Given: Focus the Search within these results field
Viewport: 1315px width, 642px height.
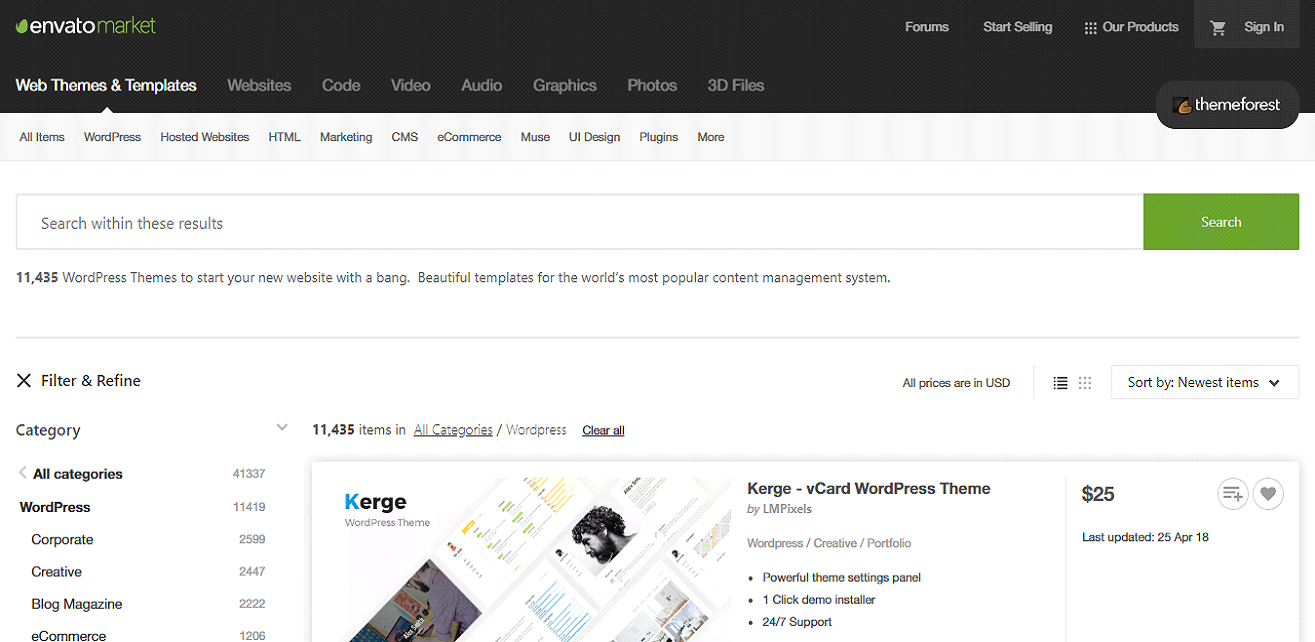Looking at the screenshot, I should pyautogui.click(x=580, y=222).
